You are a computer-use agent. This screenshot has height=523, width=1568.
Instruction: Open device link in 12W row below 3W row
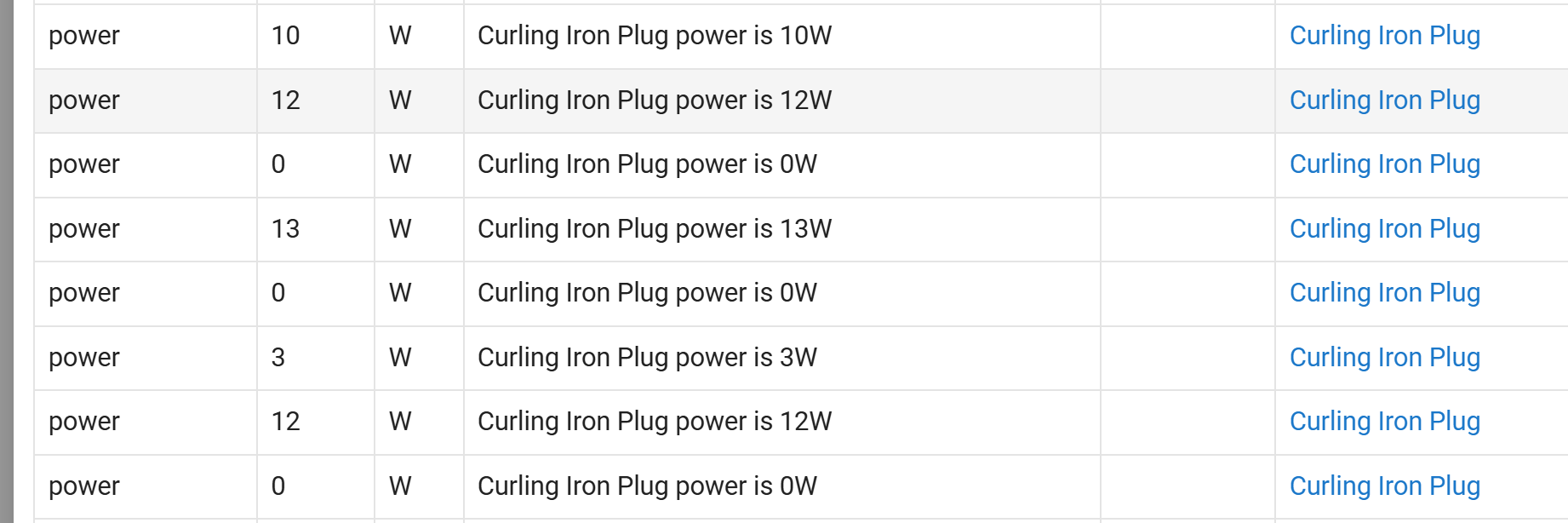point(1384,422)
